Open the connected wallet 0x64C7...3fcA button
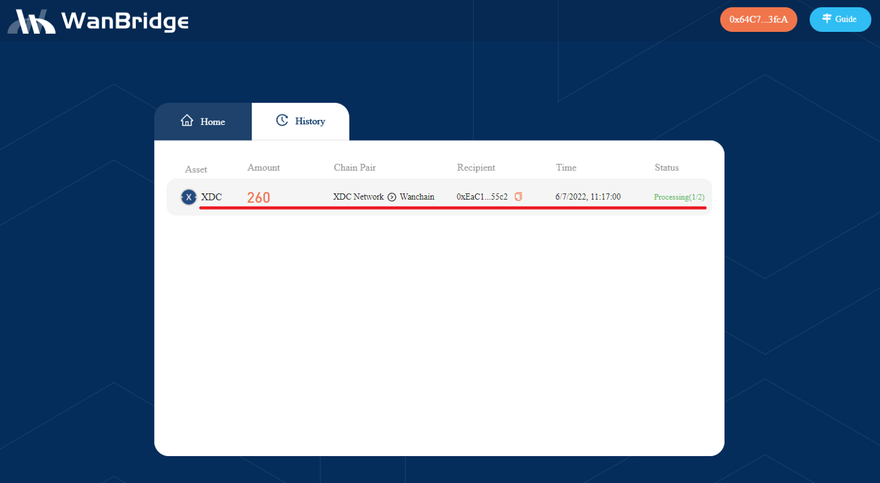This screenshot has height=483, width=880. (758, 20)
